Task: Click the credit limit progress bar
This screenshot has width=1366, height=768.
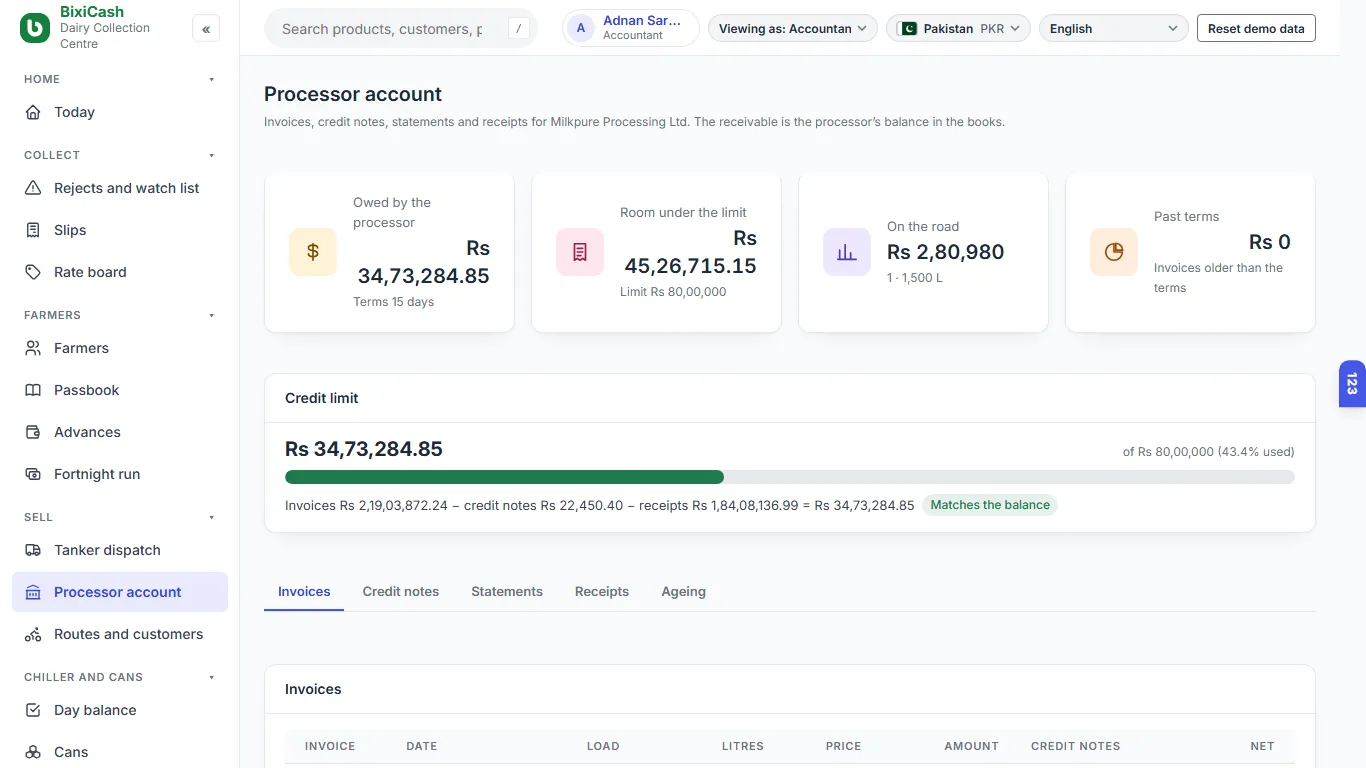Action: [790, 477]
